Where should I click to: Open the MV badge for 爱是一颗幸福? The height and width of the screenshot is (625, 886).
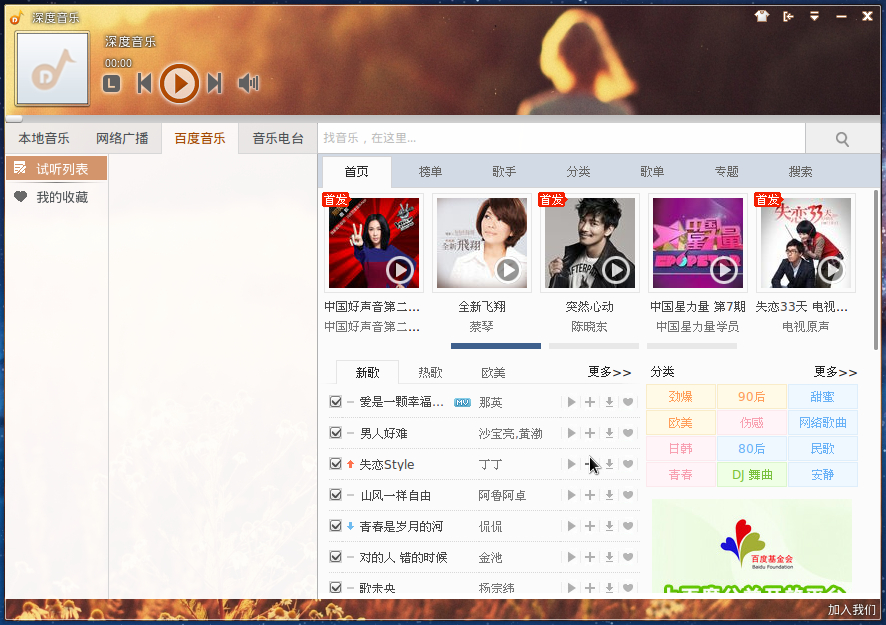click(x=462, y=402)
